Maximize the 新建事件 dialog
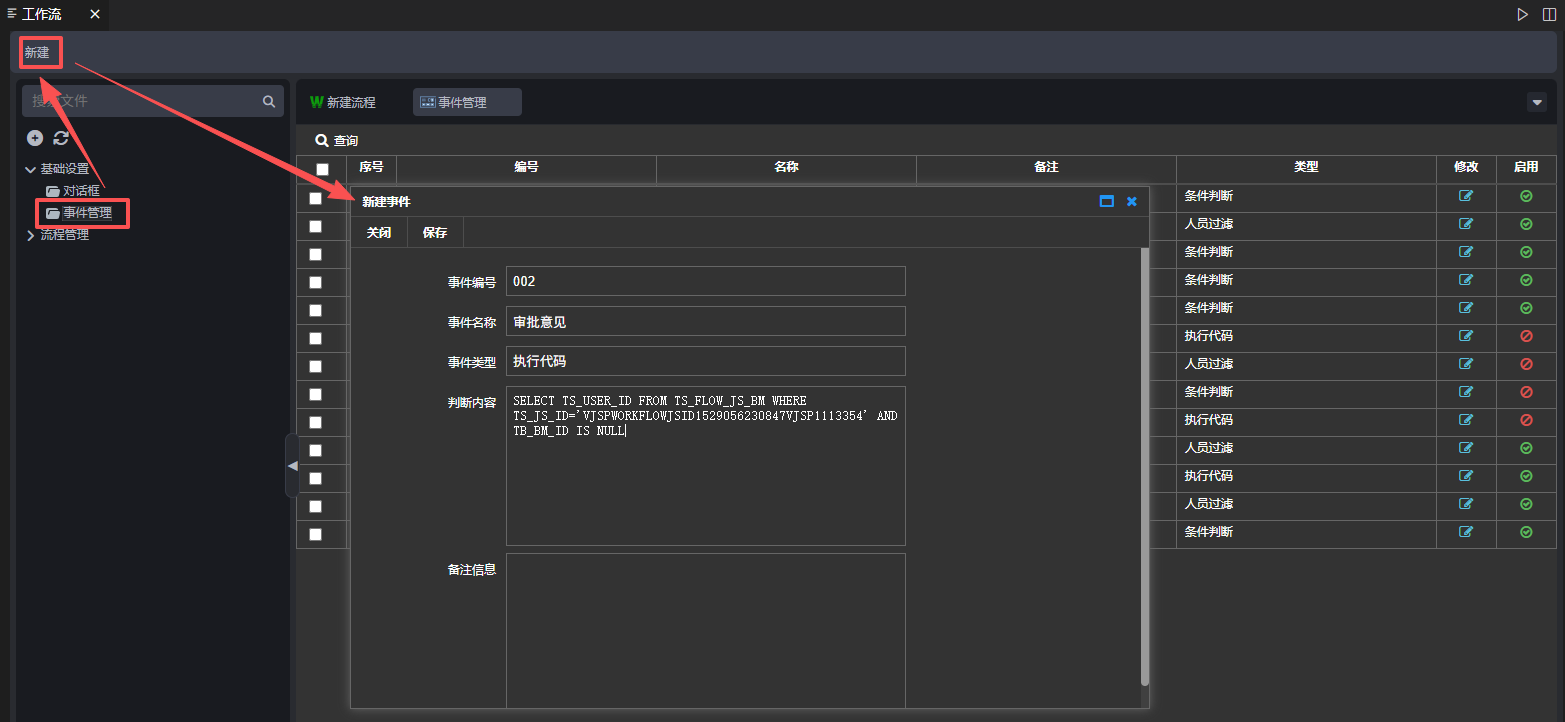The image size is (1565, 722). pyautogui.click(x=1106, y=201)
